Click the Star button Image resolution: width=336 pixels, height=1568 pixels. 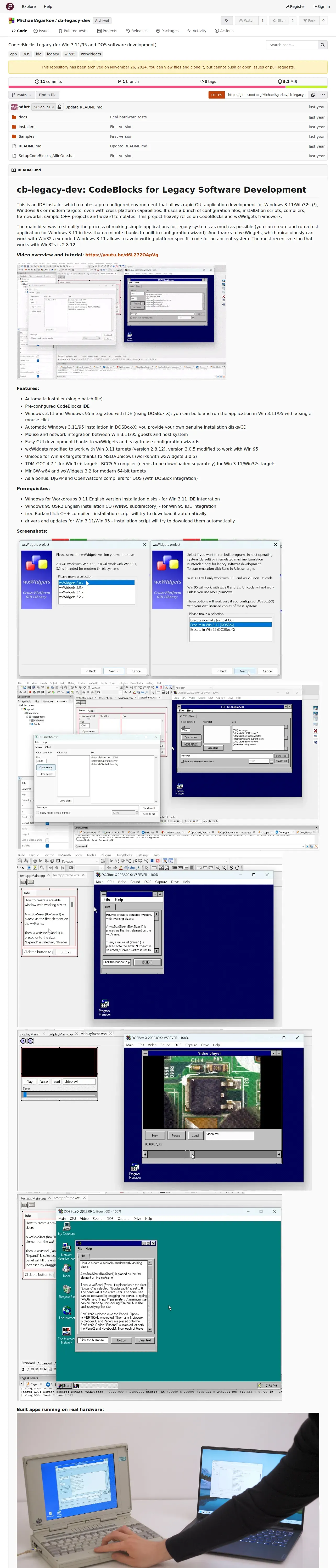tap(279, 21)
